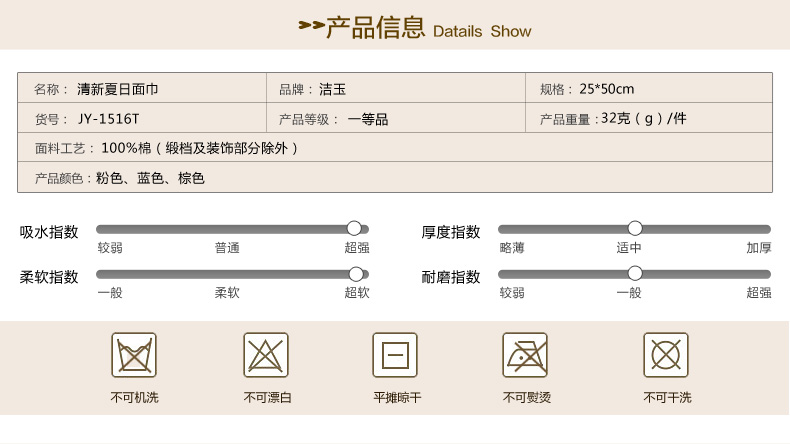Click the grade value 一等品
Image resolution: width=790 pixels, height=444 pixels.
(x=368, y=119)
